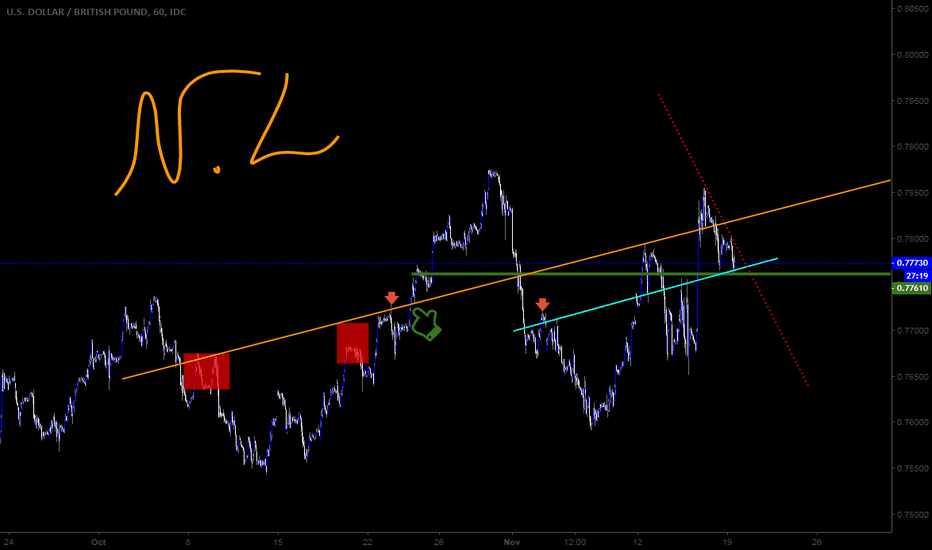Click the 27:19 bar countdown label
The height and width of the screenshot is (550, 932).
coord(917,276)
